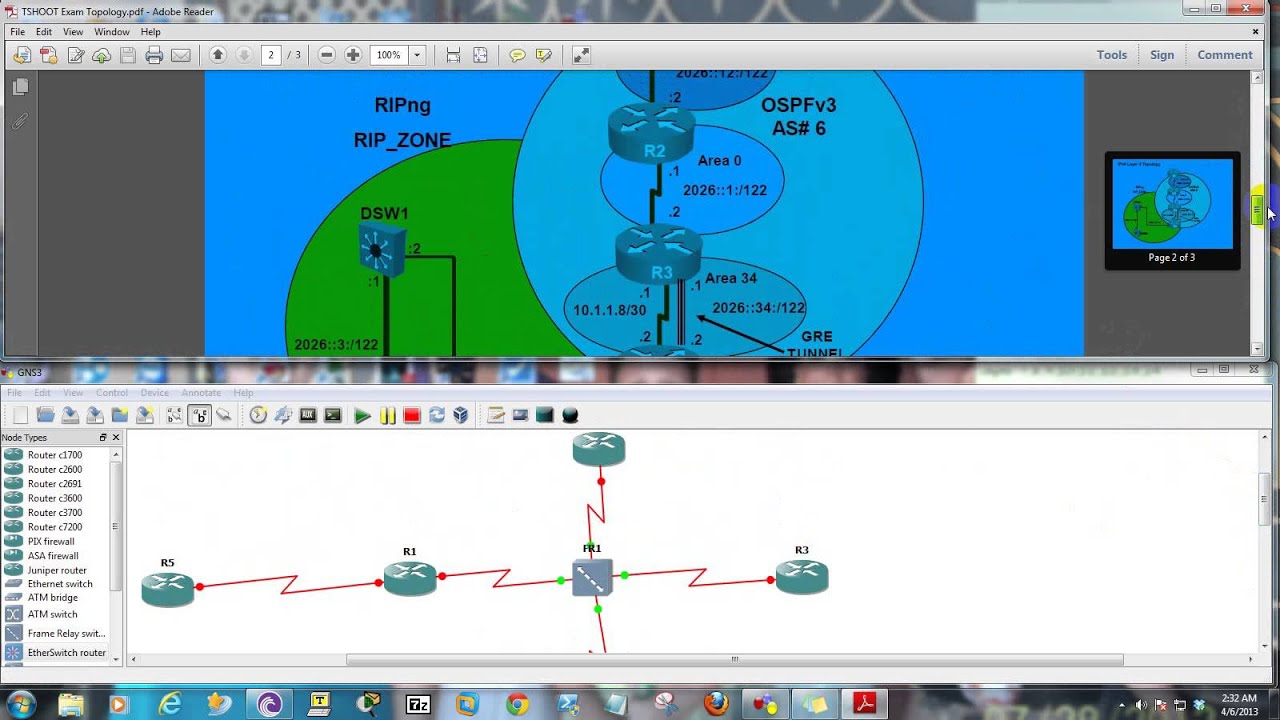
Task: Select ATM bridge in Node Types
Action: [53, 598]
